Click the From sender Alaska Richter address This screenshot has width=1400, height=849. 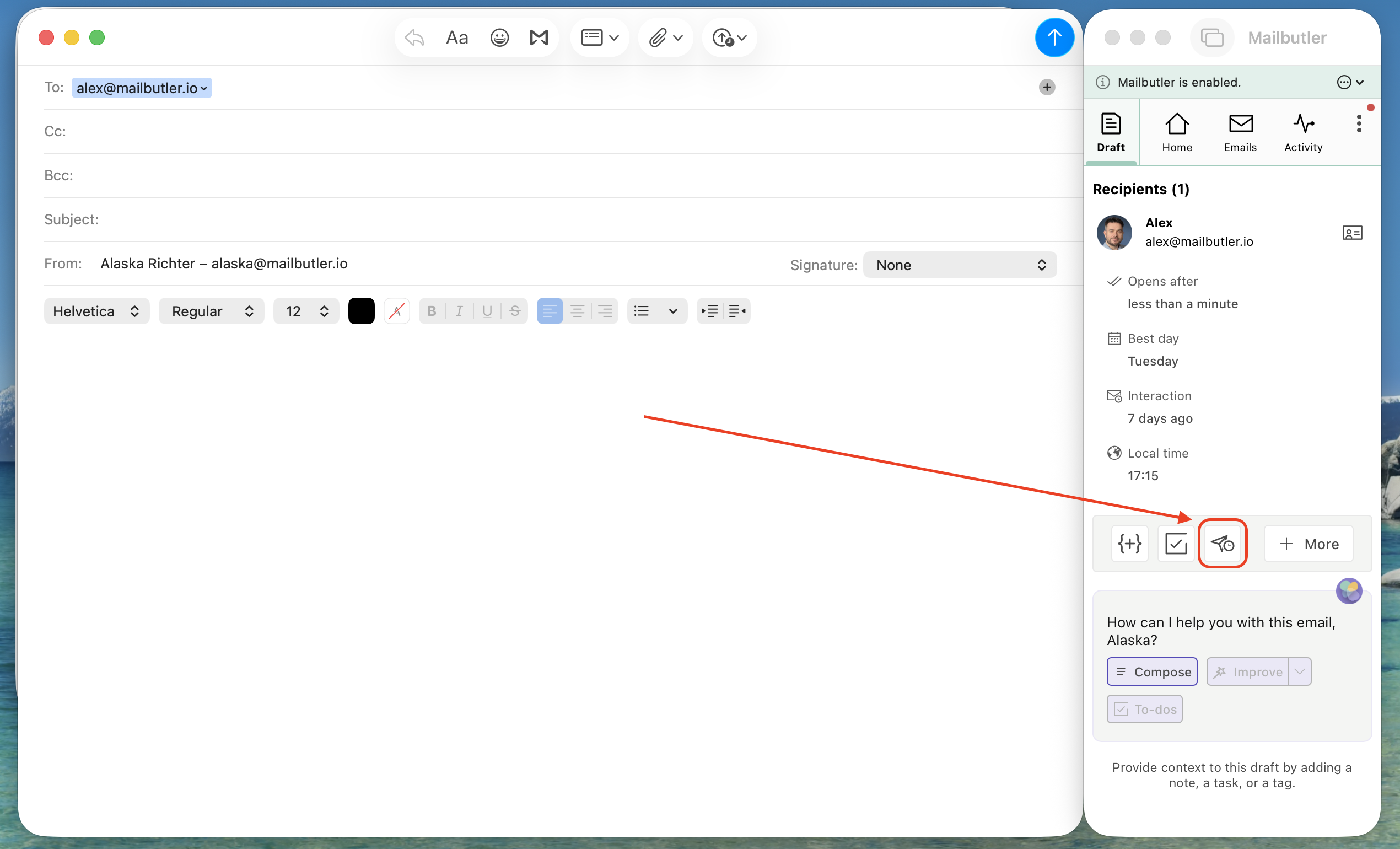point(224,264)
